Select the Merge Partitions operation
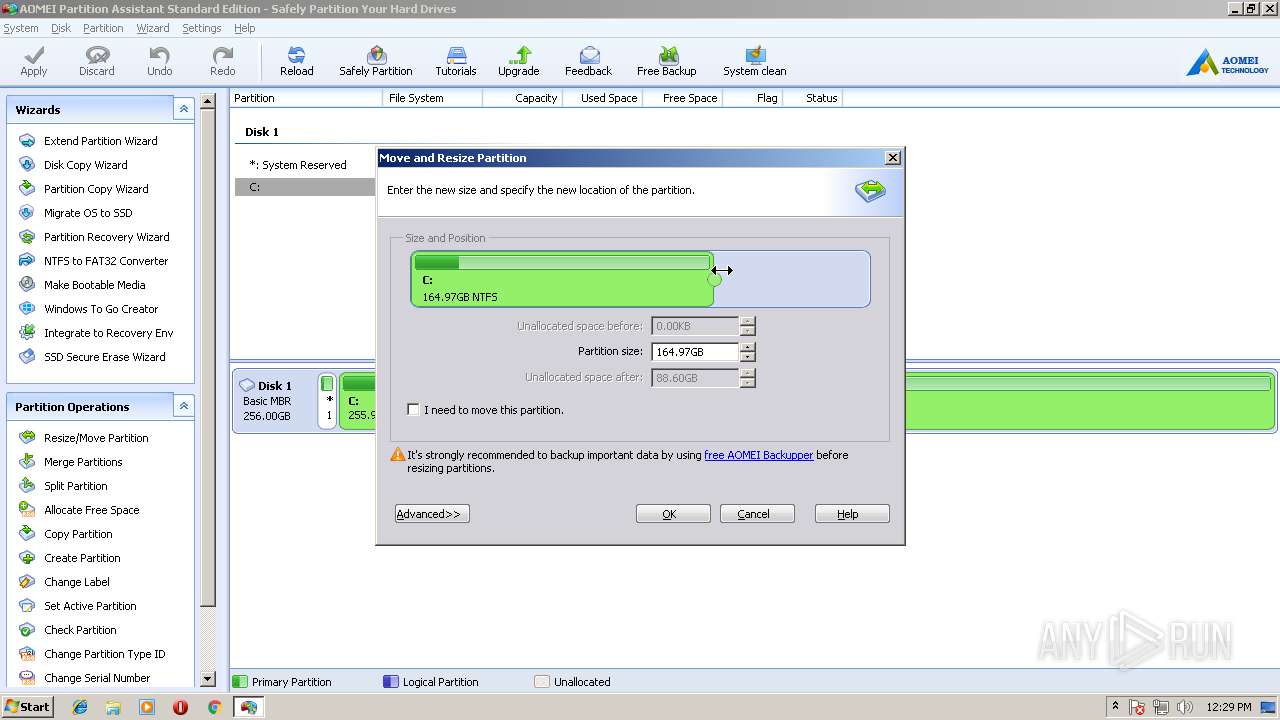 pos(83,462)
